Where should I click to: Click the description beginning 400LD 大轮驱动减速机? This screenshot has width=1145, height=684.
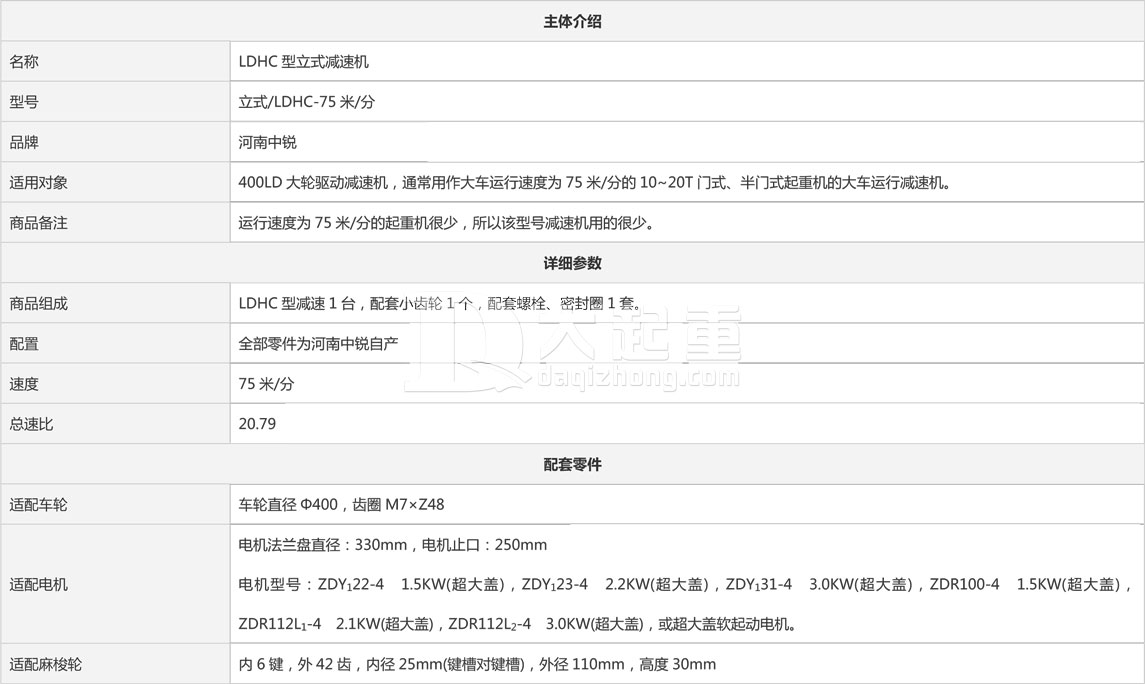[594, 182]
